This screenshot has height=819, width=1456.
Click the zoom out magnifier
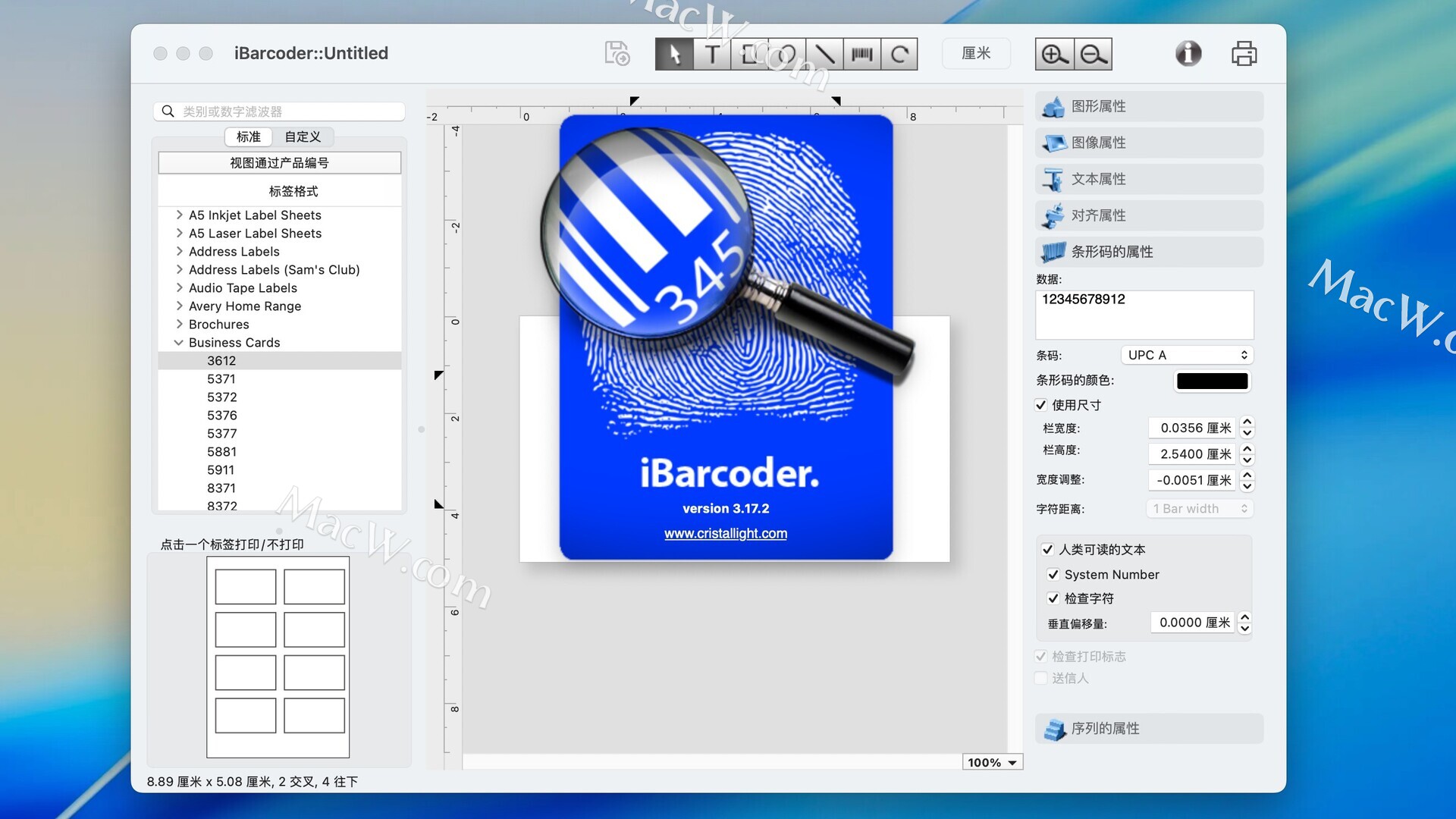pos(1093,54)
